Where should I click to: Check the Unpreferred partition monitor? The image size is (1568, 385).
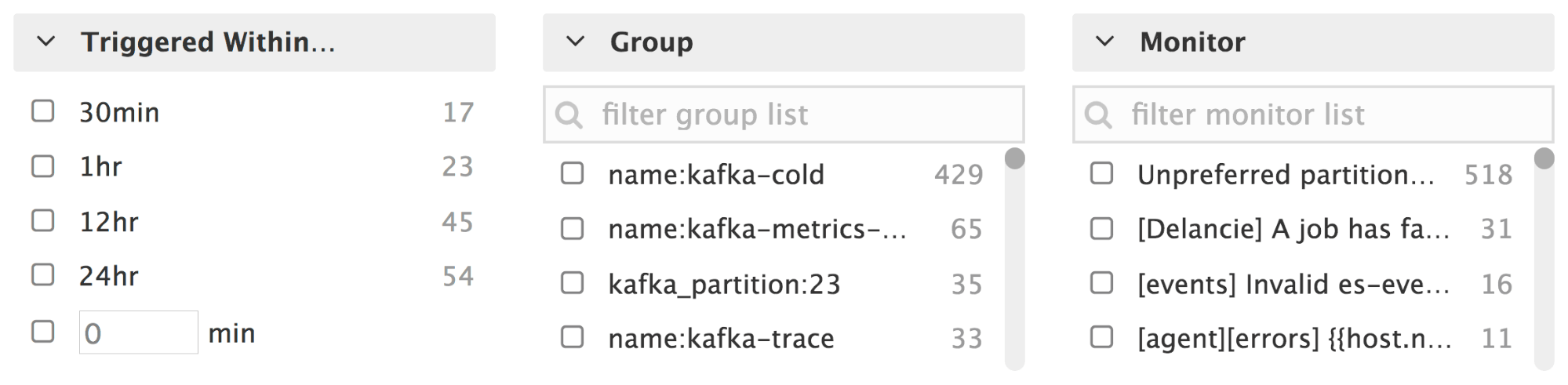1102,173
